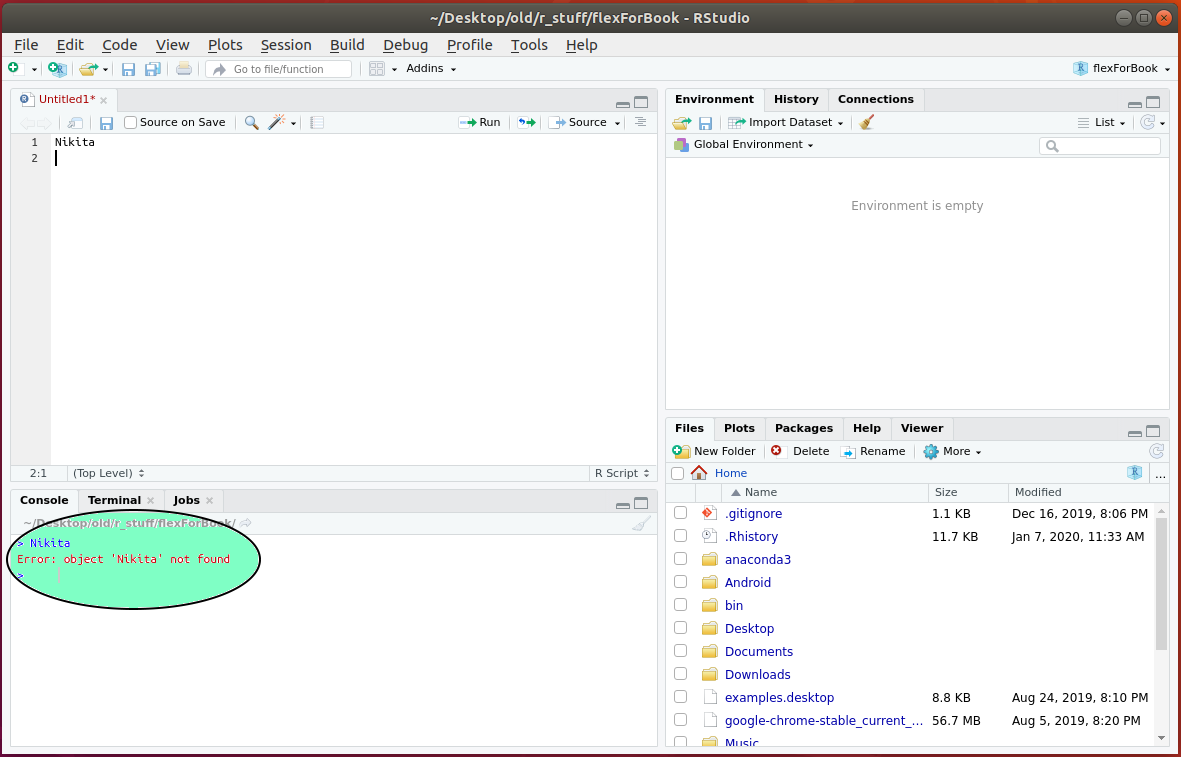Clear the console using the broom icon
The width and height of the screenshot is (1181, 757).
[640, 523]
